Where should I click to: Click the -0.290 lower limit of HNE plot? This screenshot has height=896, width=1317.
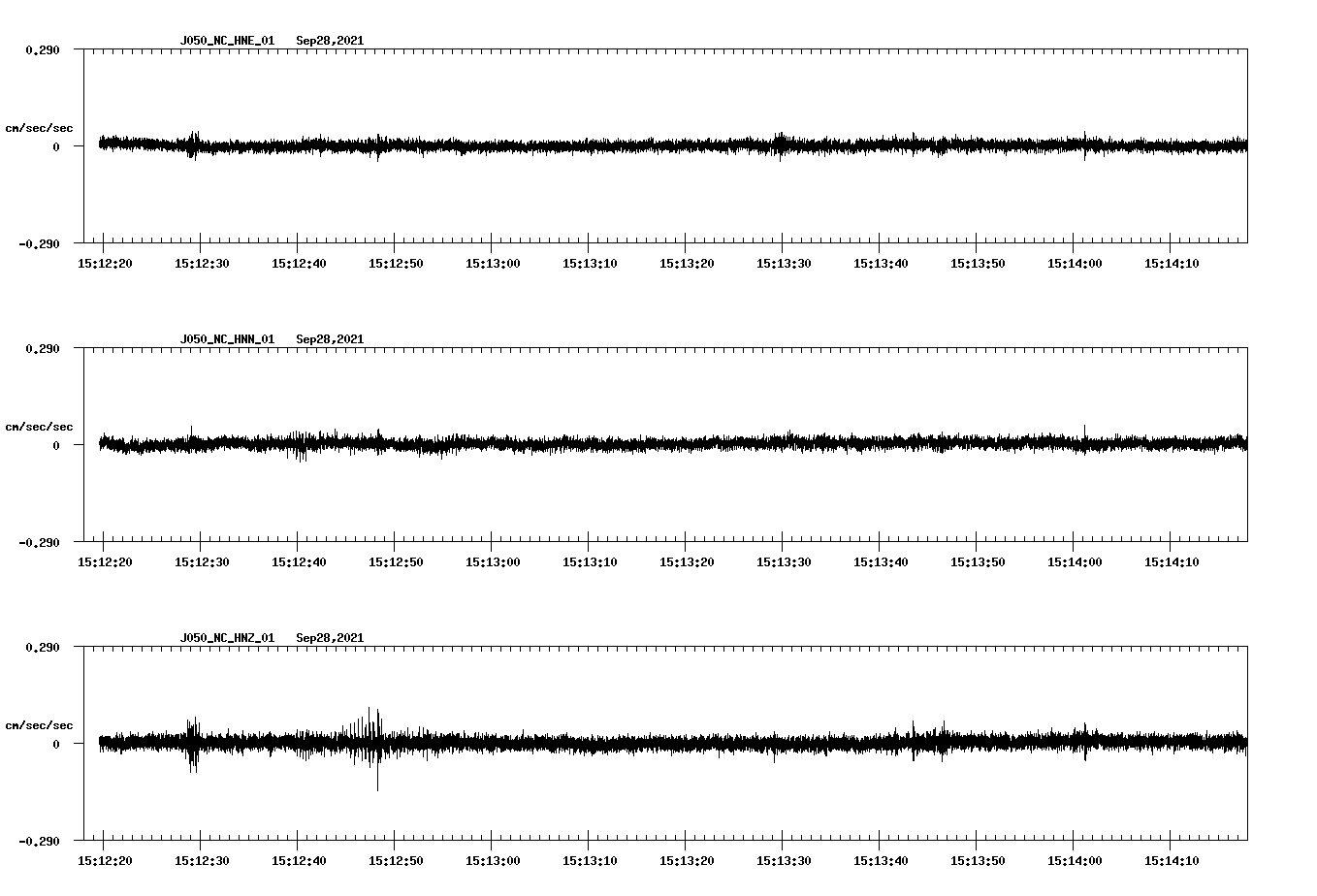[x=39, y=244]
